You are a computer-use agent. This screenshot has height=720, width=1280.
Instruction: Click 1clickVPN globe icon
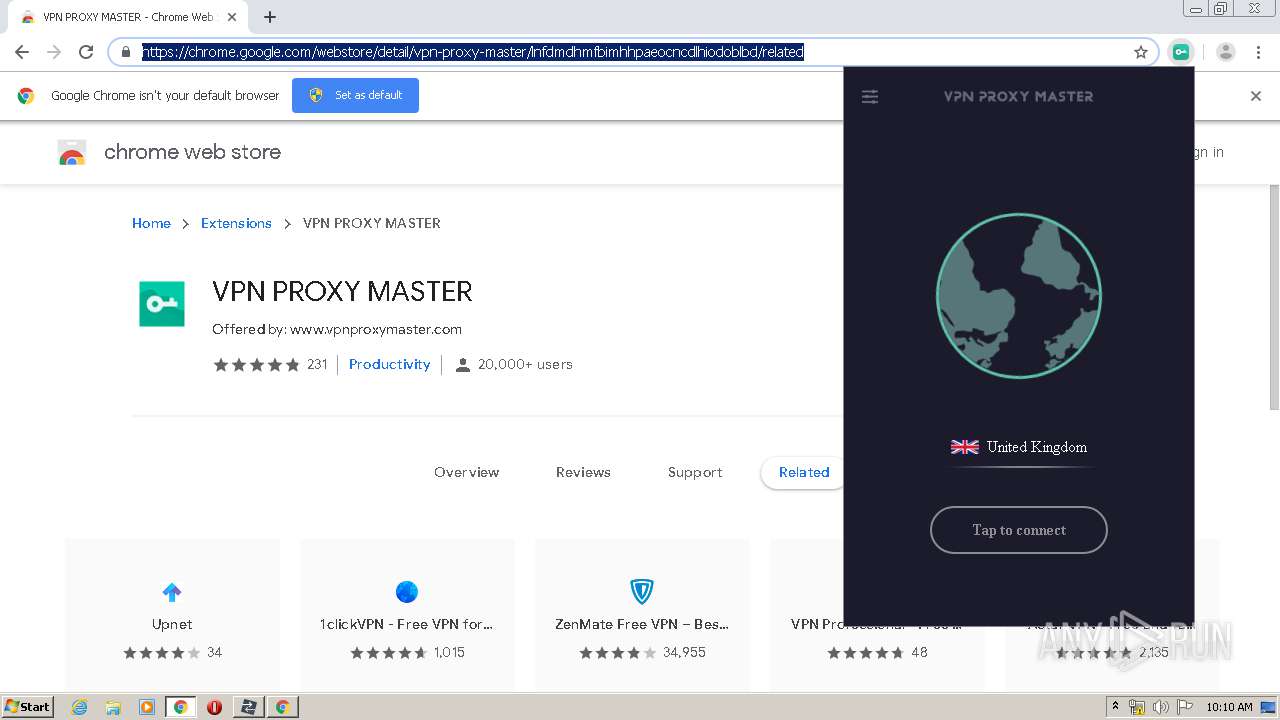coord(407,592)
